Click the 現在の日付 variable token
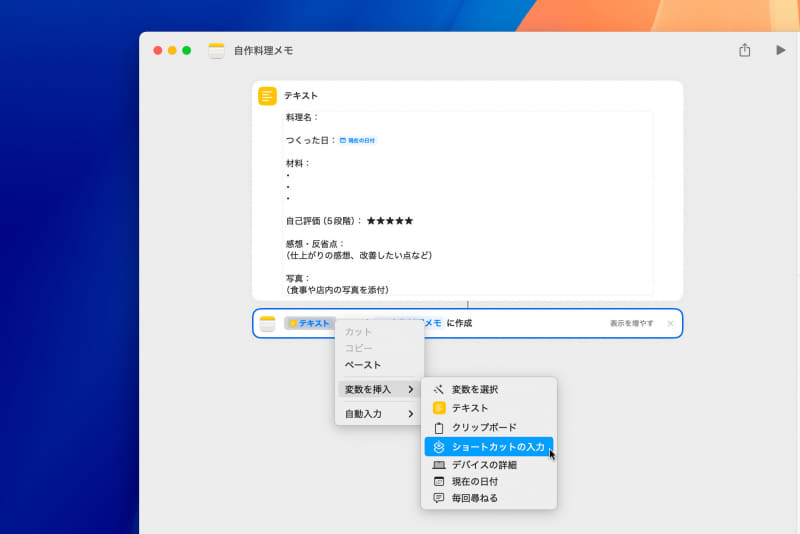 click(x=357, y=140)
